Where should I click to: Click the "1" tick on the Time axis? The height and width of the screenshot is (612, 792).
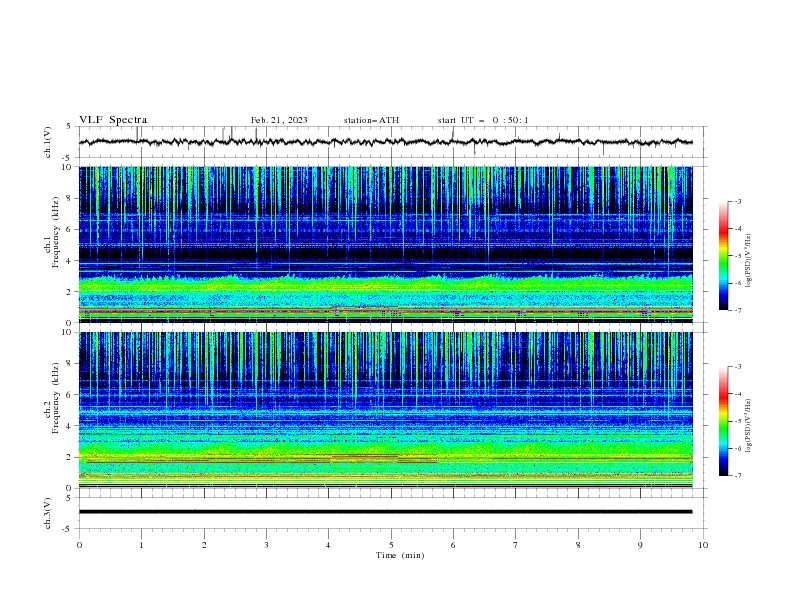click(141, 545)
